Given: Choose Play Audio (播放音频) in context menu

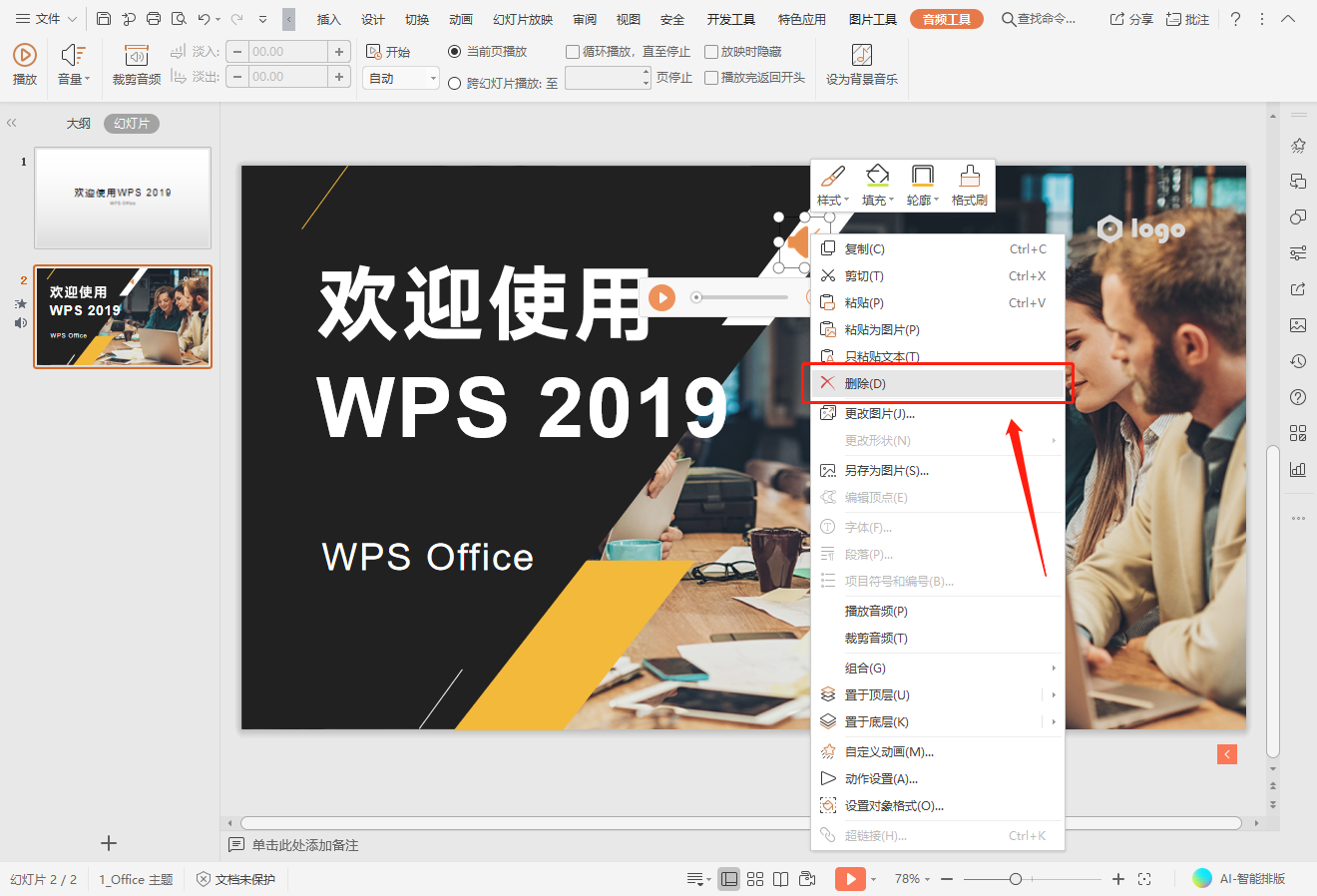Looking at the screenshot, I should (937, 611).
